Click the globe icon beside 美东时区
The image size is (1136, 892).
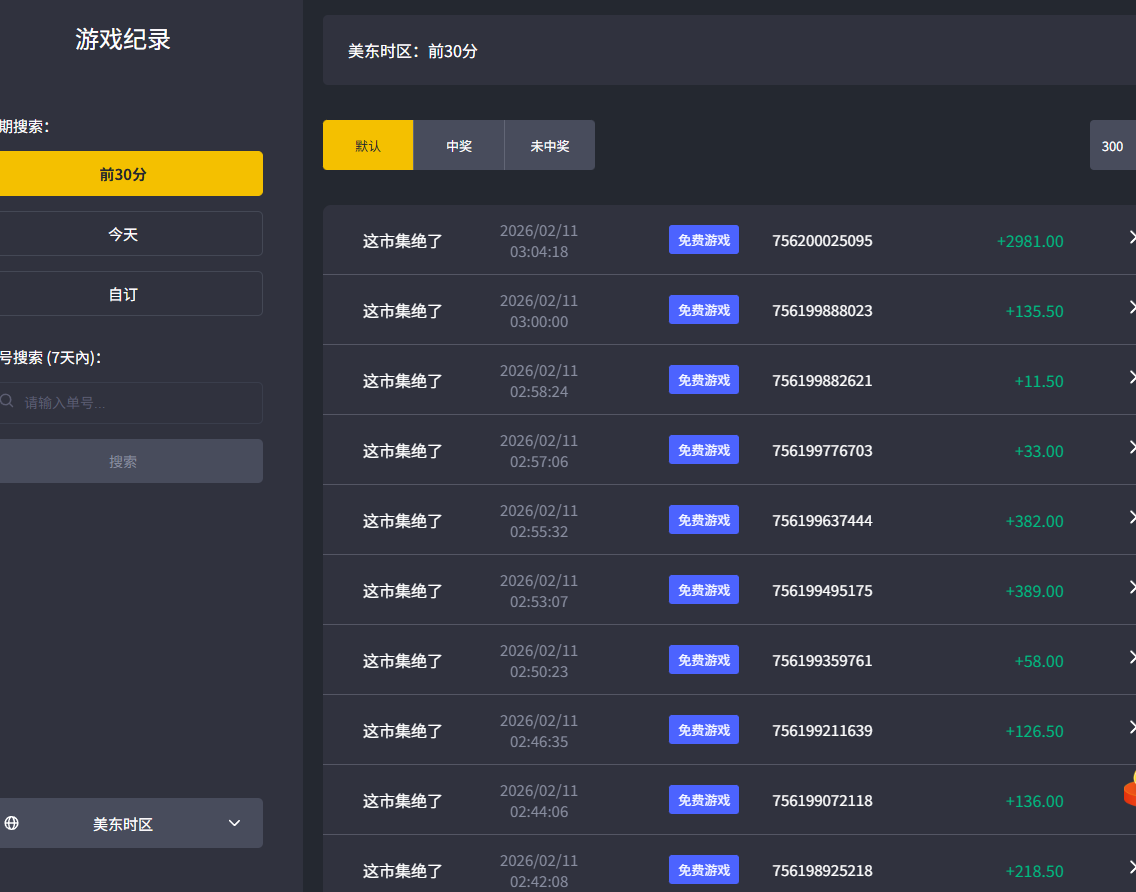pos(12,823)
